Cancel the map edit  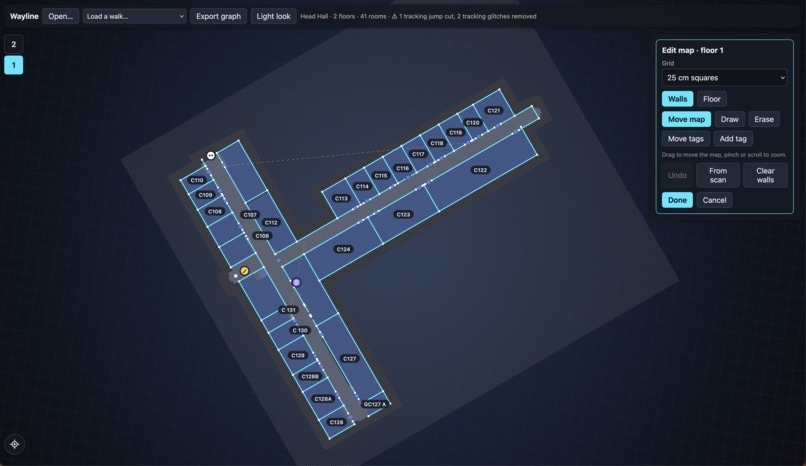715,200
